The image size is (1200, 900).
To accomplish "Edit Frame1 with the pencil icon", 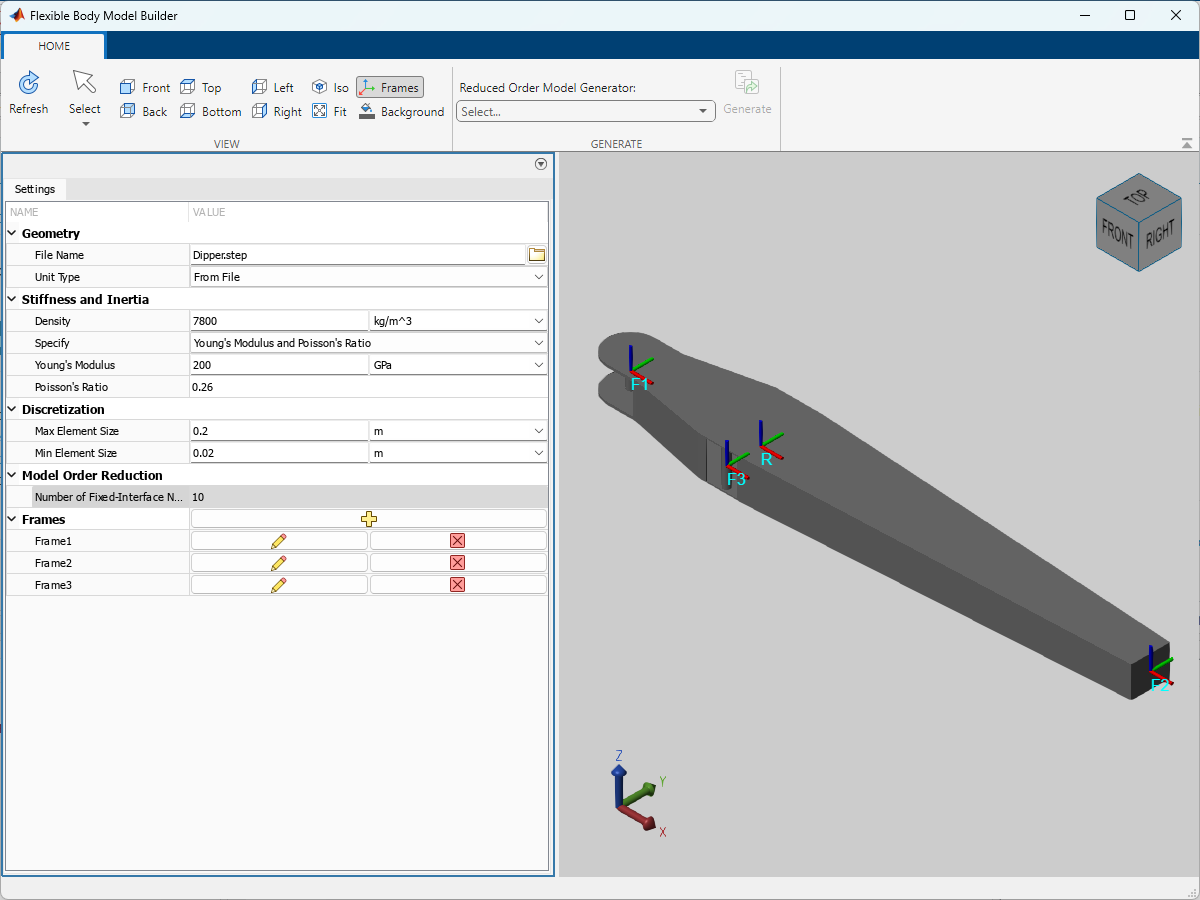I will click(x=278, y=540).
